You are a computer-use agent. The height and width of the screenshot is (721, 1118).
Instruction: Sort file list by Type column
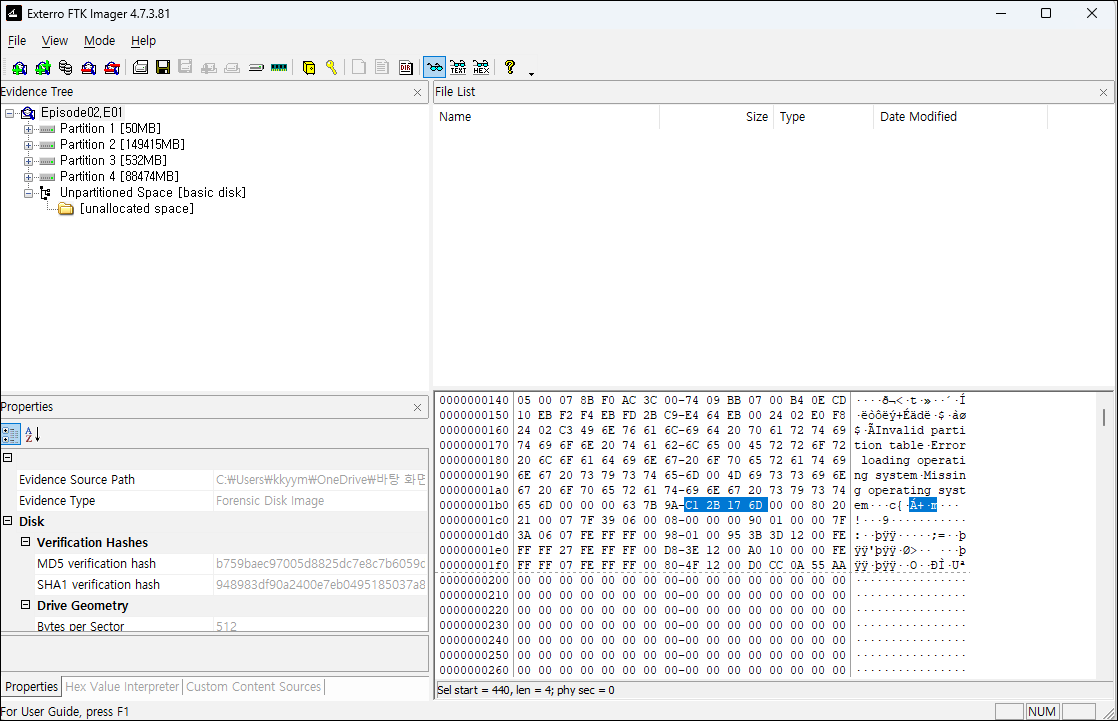824,117
